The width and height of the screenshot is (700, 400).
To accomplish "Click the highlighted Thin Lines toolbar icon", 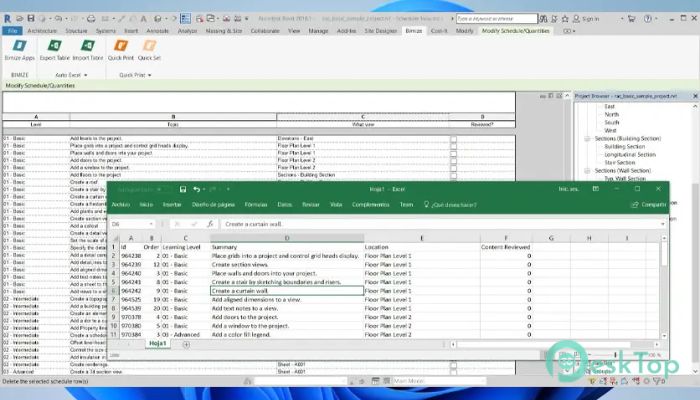I will click(186, 18).
